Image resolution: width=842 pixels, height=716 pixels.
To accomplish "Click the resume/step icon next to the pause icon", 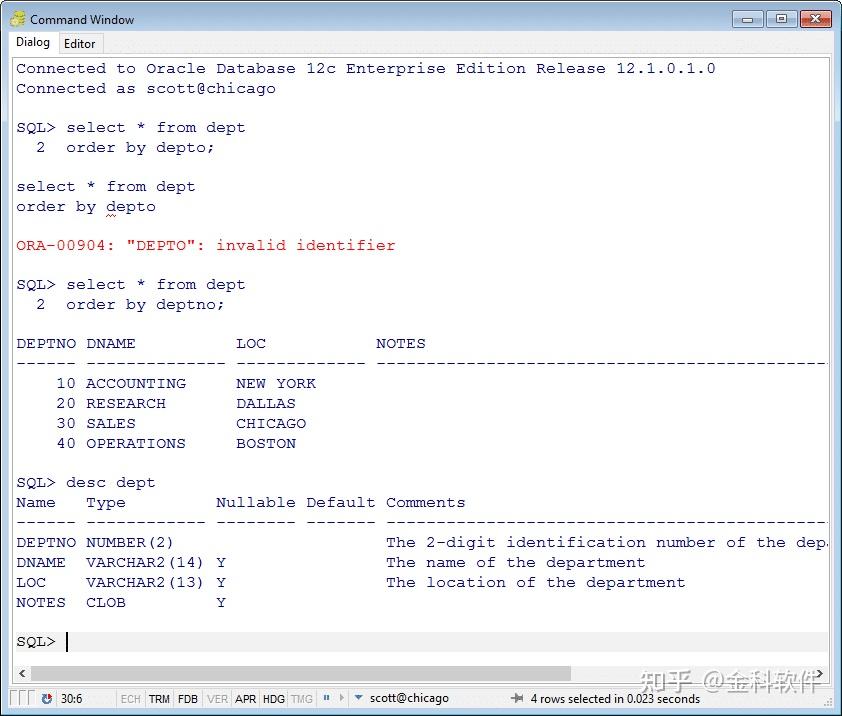I will click(x=344, y=698).
